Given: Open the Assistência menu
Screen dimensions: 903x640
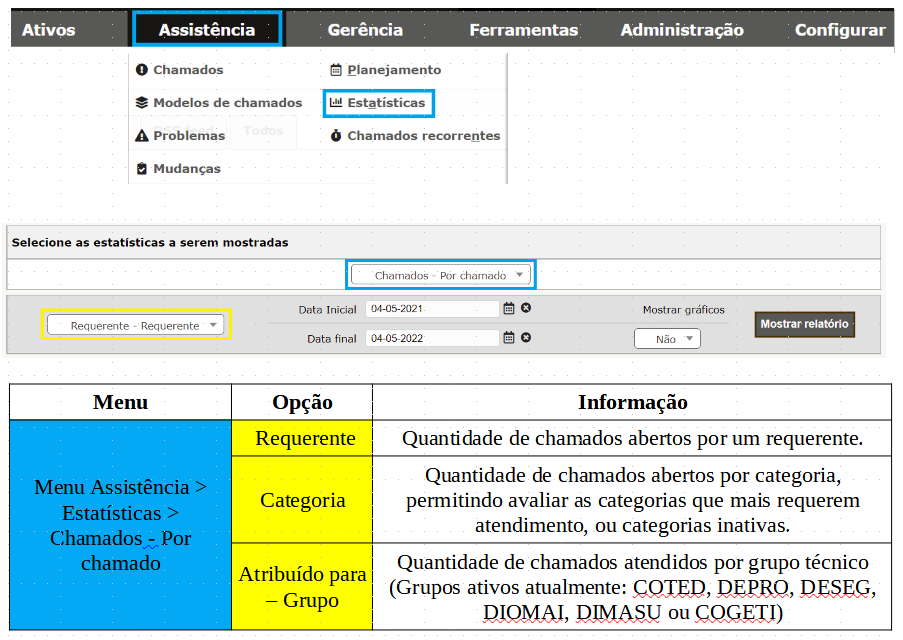Looking at the screenshot, I should coord(207,29).
